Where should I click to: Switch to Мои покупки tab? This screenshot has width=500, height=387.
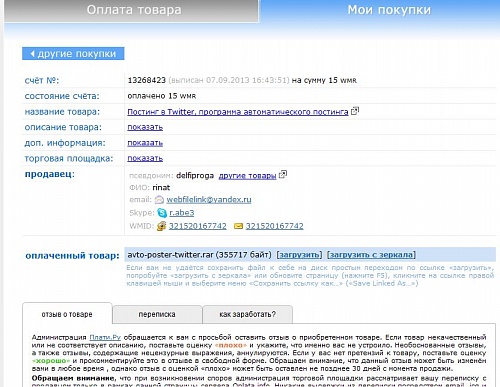pyautogui.click(x=389, y=10)
